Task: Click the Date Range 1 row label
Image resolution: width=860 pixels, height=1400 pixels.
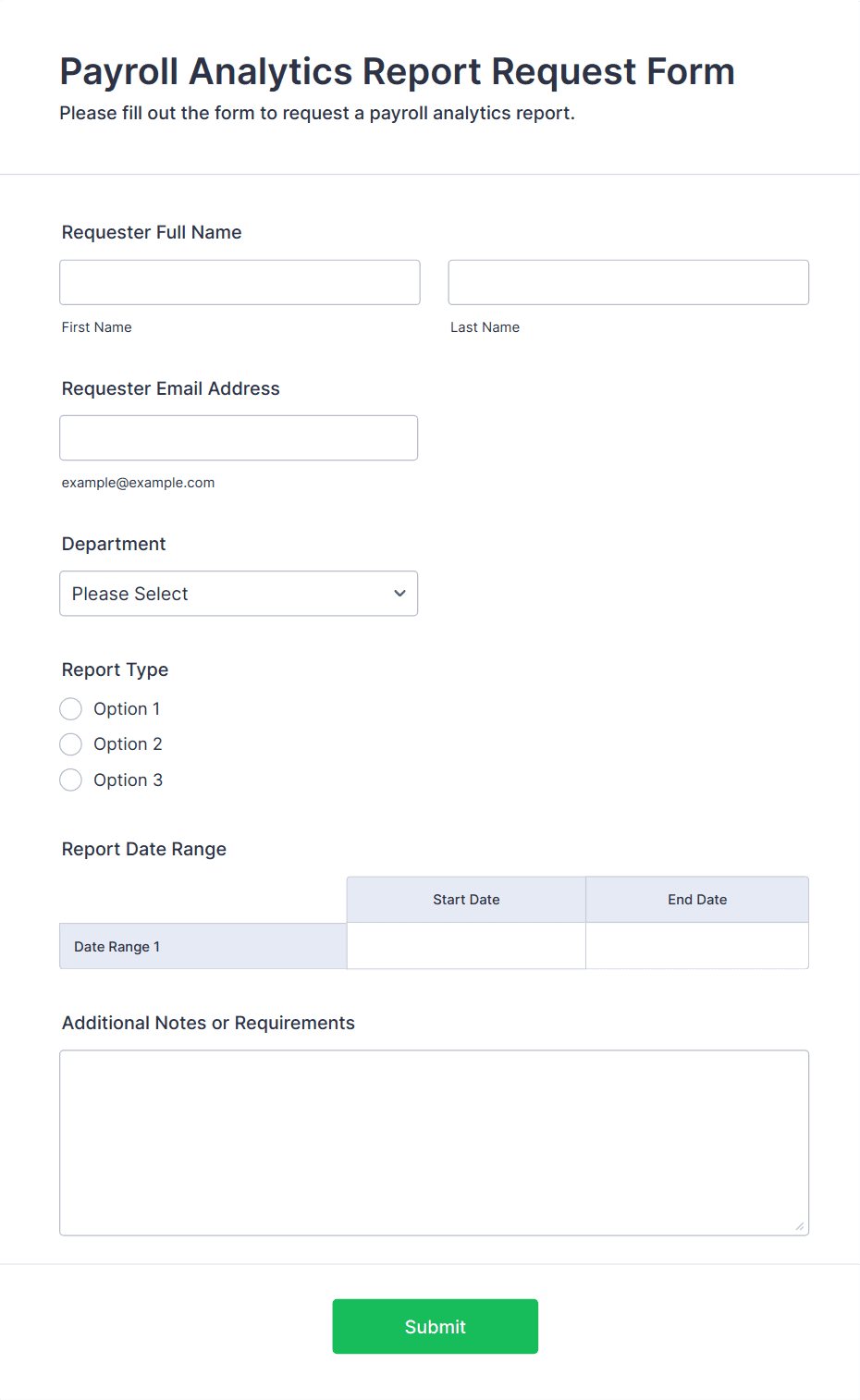Action: (116, 946)
